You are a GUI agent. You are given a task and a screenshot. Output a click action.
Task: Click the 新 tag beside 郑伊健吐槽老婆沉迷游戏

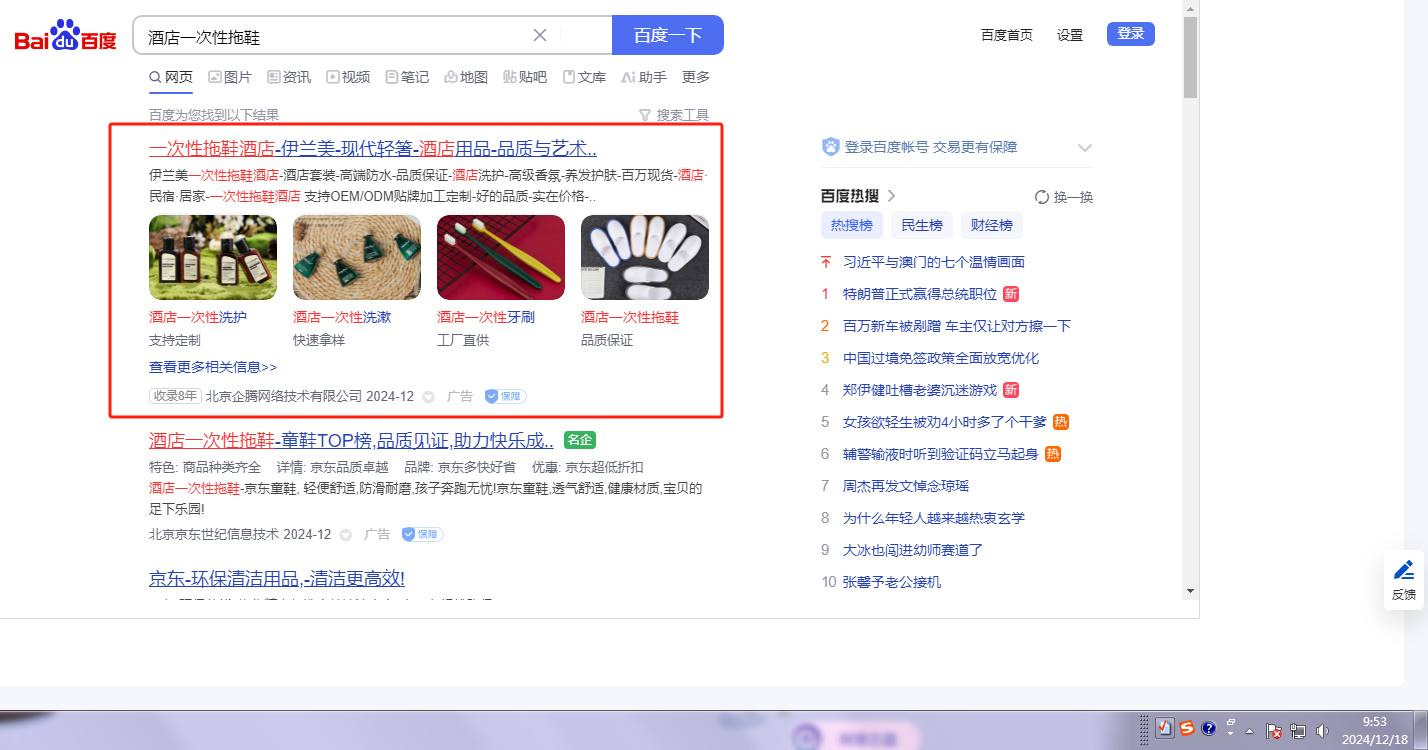(1011, 390)
